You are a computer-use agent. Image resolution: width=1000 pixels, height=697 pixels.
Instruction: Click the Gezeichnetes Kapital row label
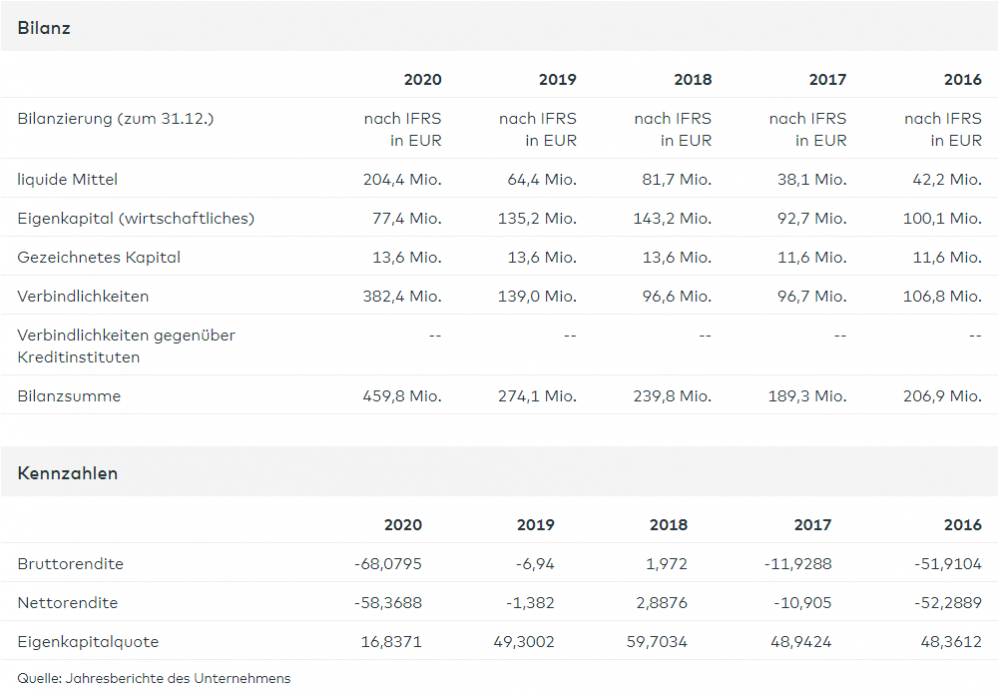coord(99,257)
